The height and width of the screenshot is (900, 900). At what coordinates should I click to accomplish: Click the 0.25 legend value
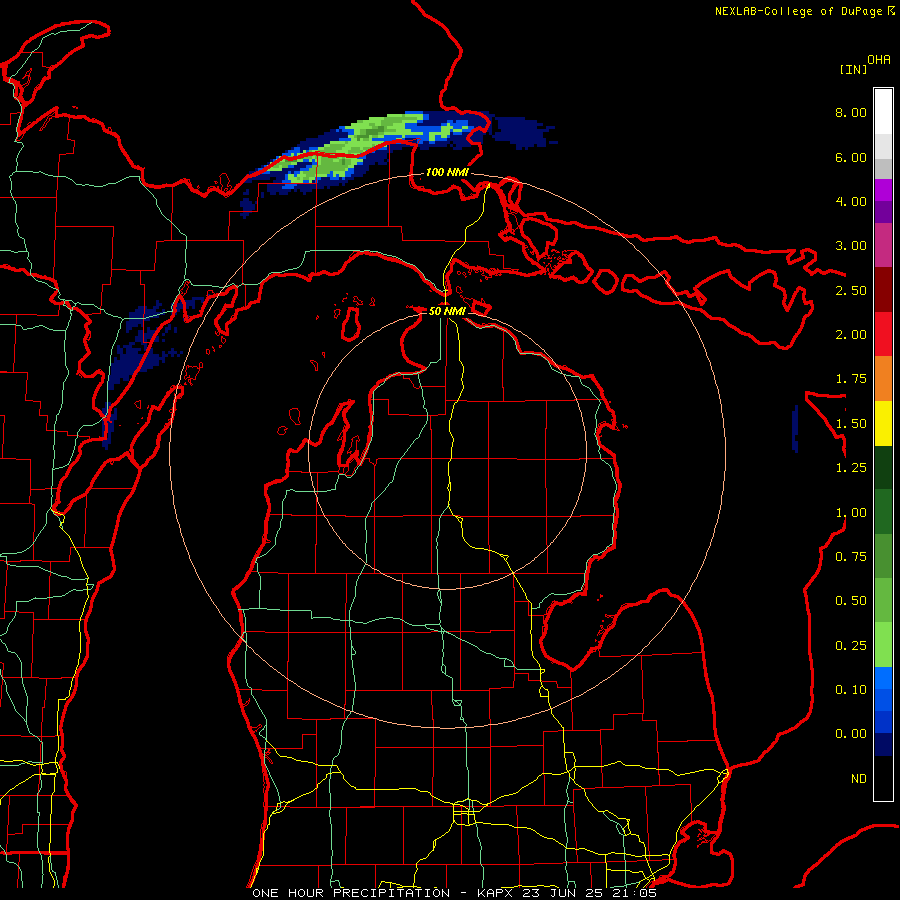[851, 646]
